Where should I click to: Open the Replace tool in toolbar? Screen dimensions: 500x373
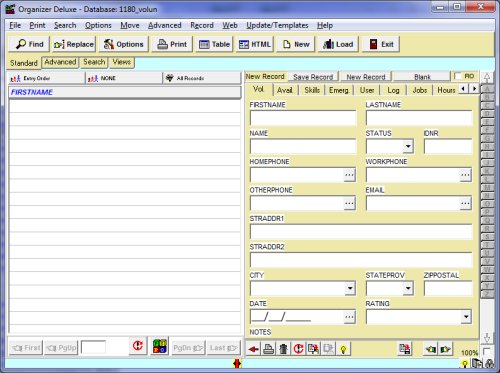(x=74, y=44)
